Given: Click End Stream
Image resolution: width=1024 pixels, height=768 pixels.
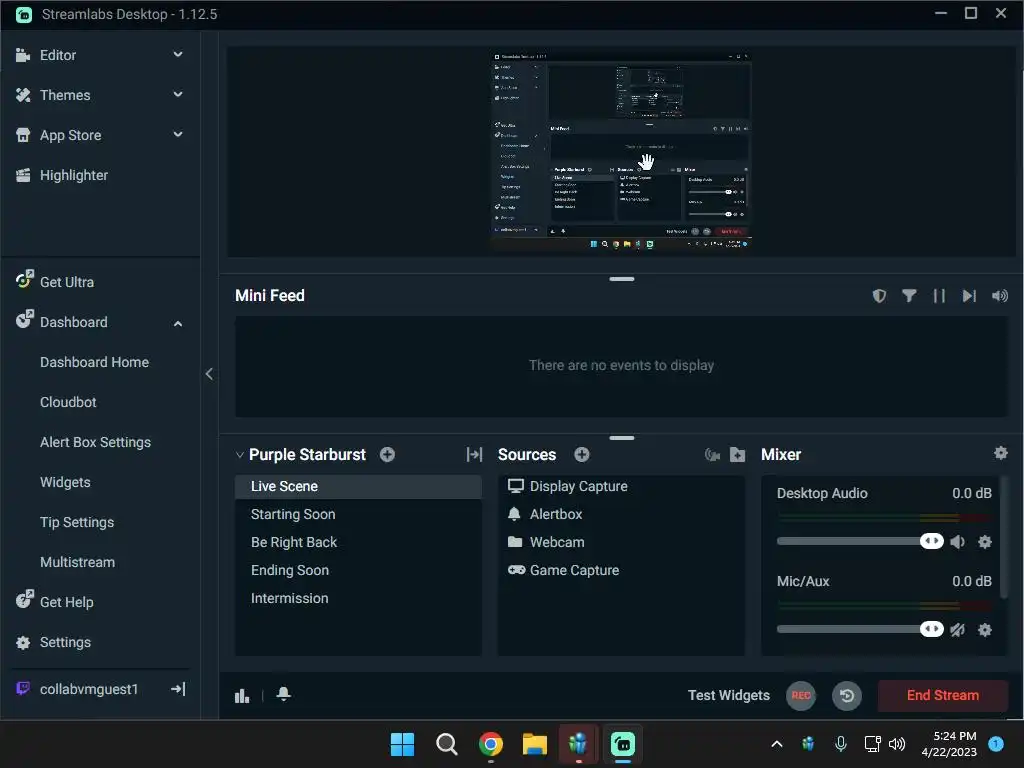Looking at the screenshot, I should (942, 696).
